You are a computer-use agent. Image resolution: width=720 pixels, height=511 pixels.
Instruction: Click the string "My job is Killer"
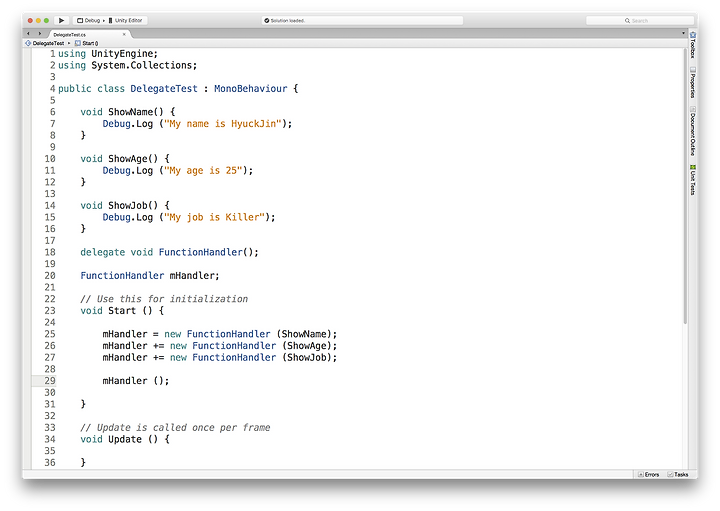pos(214,217)
